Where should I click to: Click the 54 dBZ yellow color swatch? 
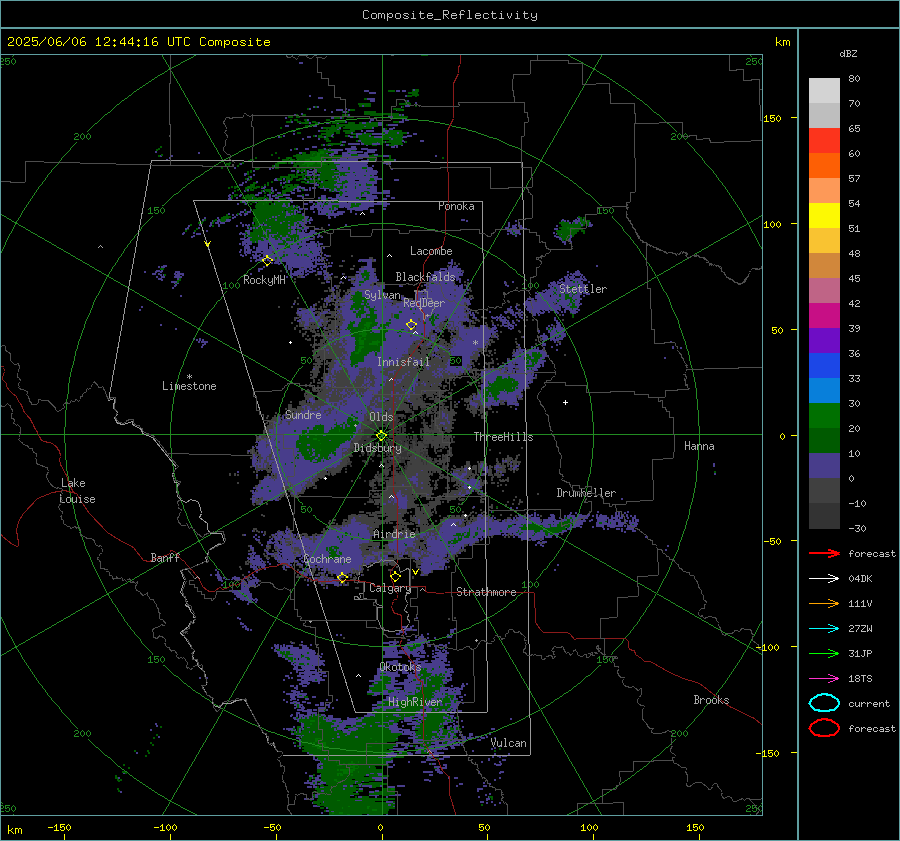[824, 215]
